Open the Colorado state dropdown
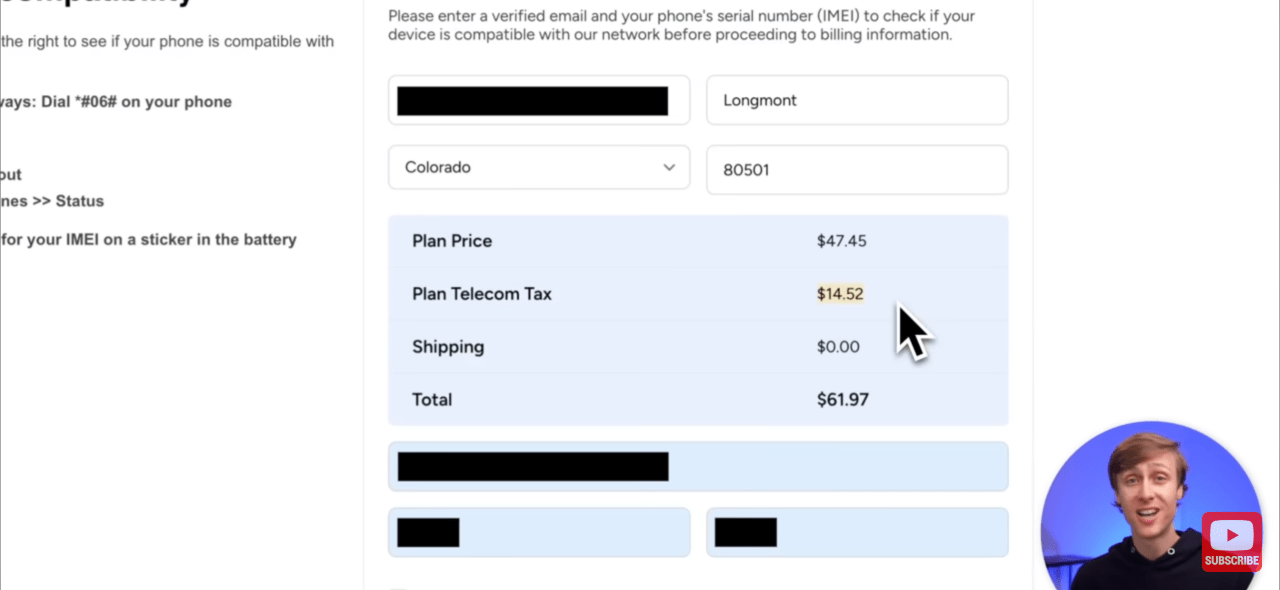The width and height of the screenshot is (1280, 590). pos(539,167)
